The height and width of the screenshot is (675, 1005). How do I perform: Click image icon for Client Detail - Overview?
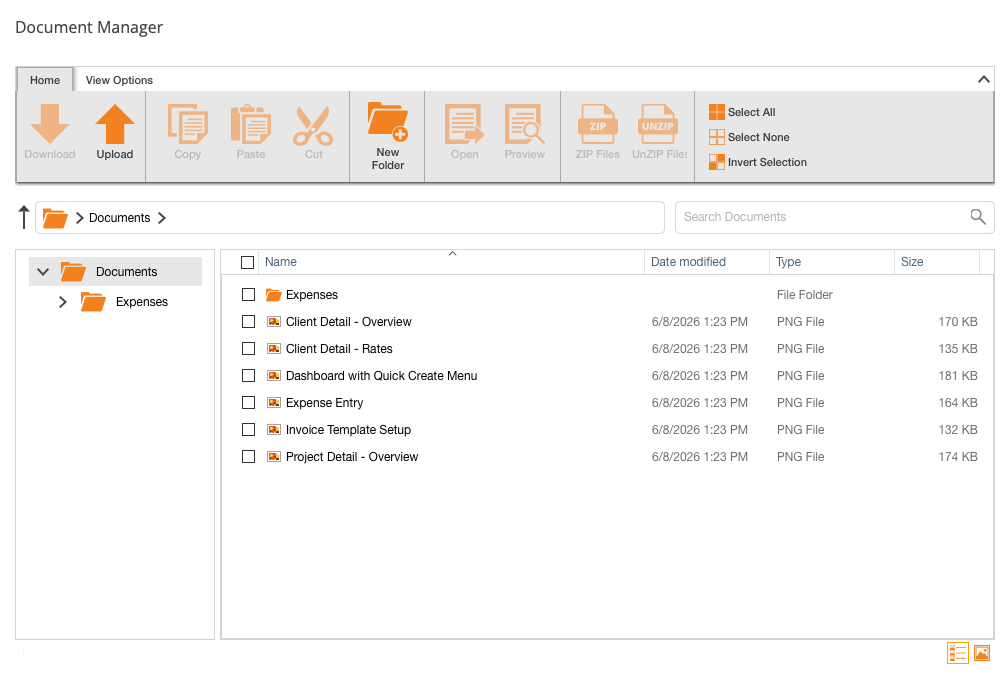click(x=274, y=322)
